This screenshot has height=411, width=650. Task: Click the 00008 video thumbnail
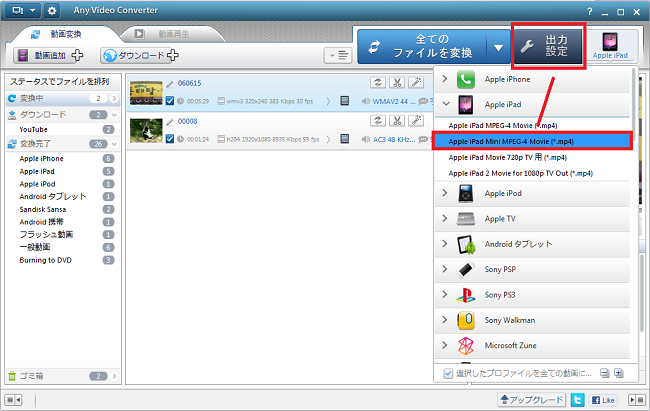tap(146, 131)
